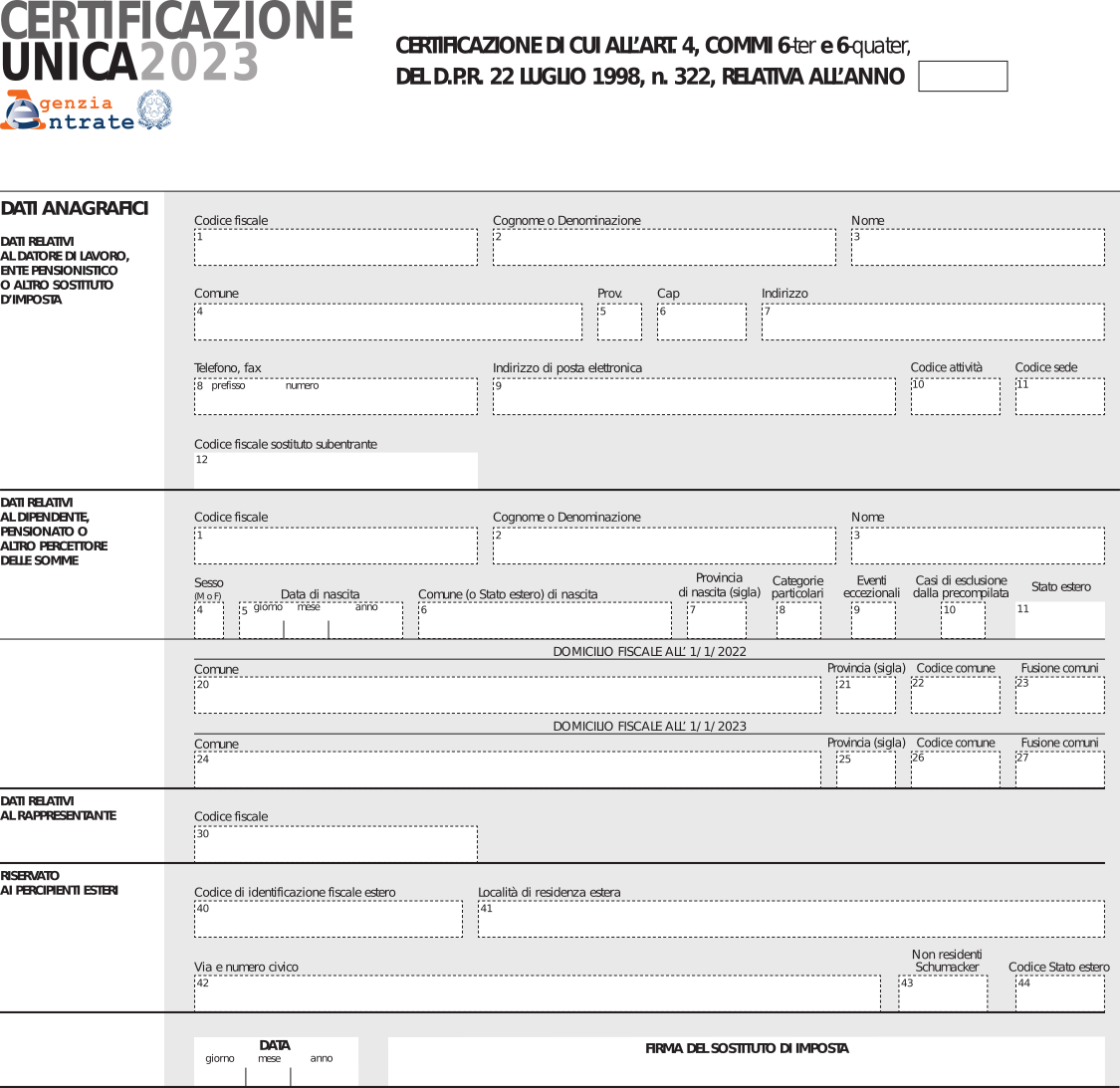Click the employer's Codice fiscale field
Screen dimensions: 1120x1088
(x=336, y=248)
